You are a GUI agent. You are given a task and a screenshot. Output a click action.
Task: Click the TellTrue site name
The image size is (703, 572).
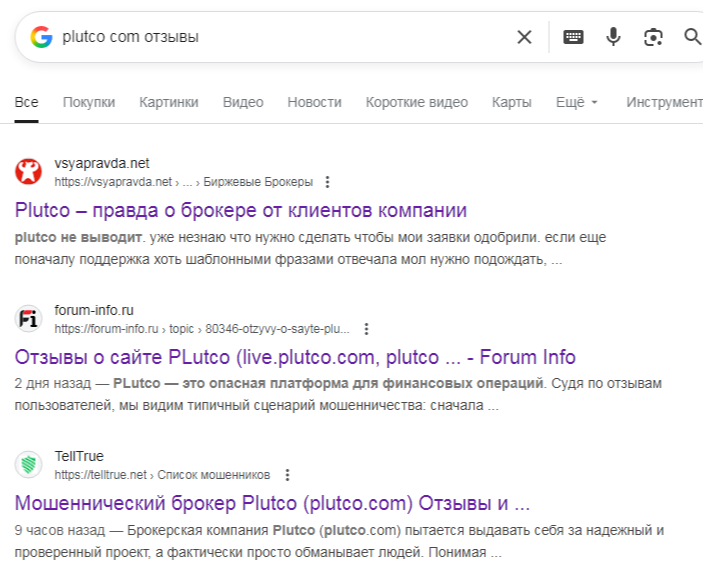(79, 456)
